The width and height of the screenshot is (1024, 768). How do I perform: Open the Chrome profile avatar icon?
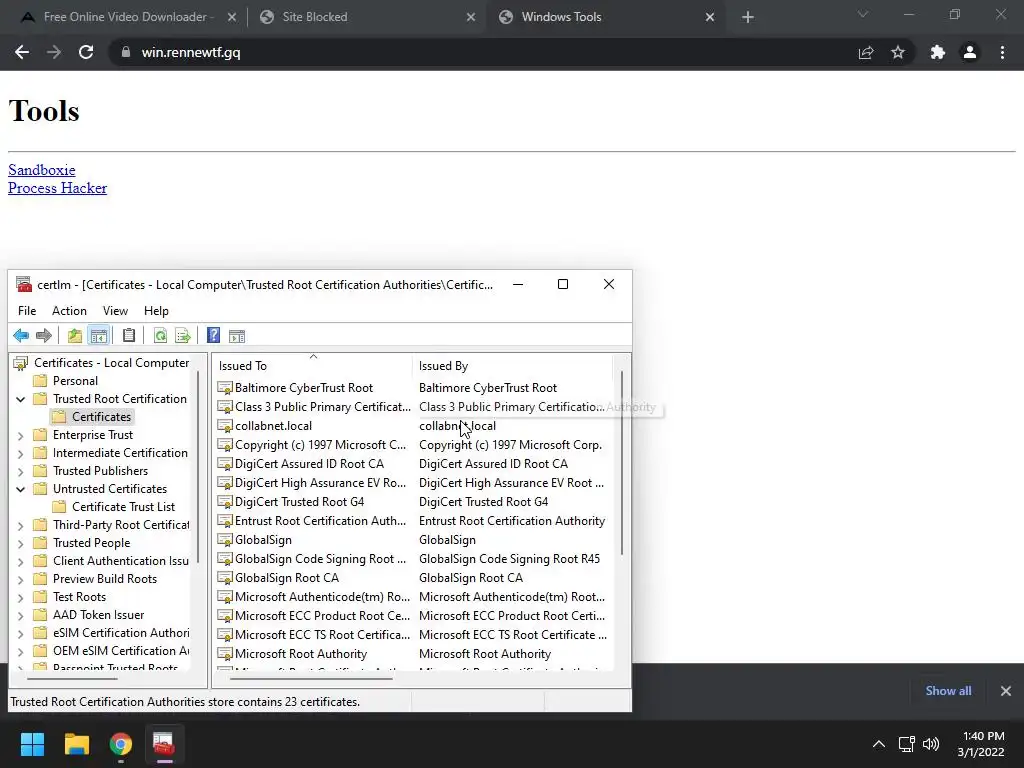pyautogui.click(x=970, y=52)
